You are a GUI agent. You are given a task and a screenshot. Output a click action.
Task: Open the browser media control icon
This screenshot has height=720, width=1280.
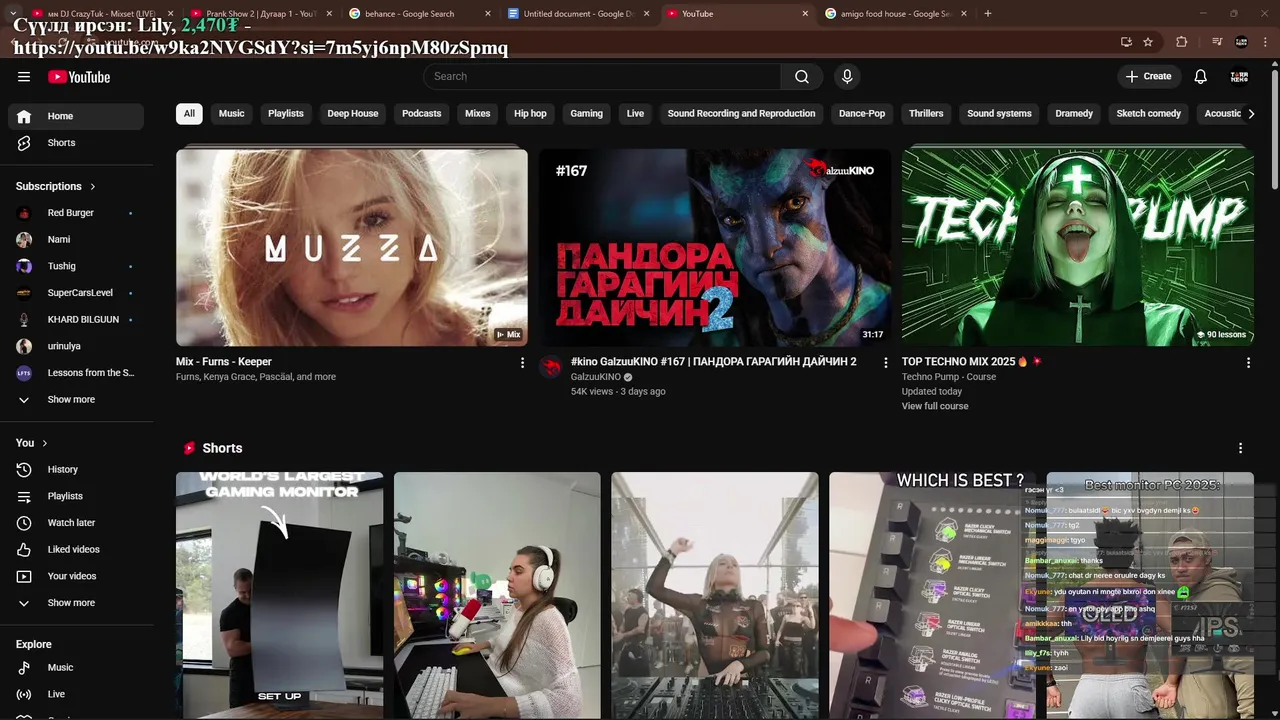(x=1217, y=42)
